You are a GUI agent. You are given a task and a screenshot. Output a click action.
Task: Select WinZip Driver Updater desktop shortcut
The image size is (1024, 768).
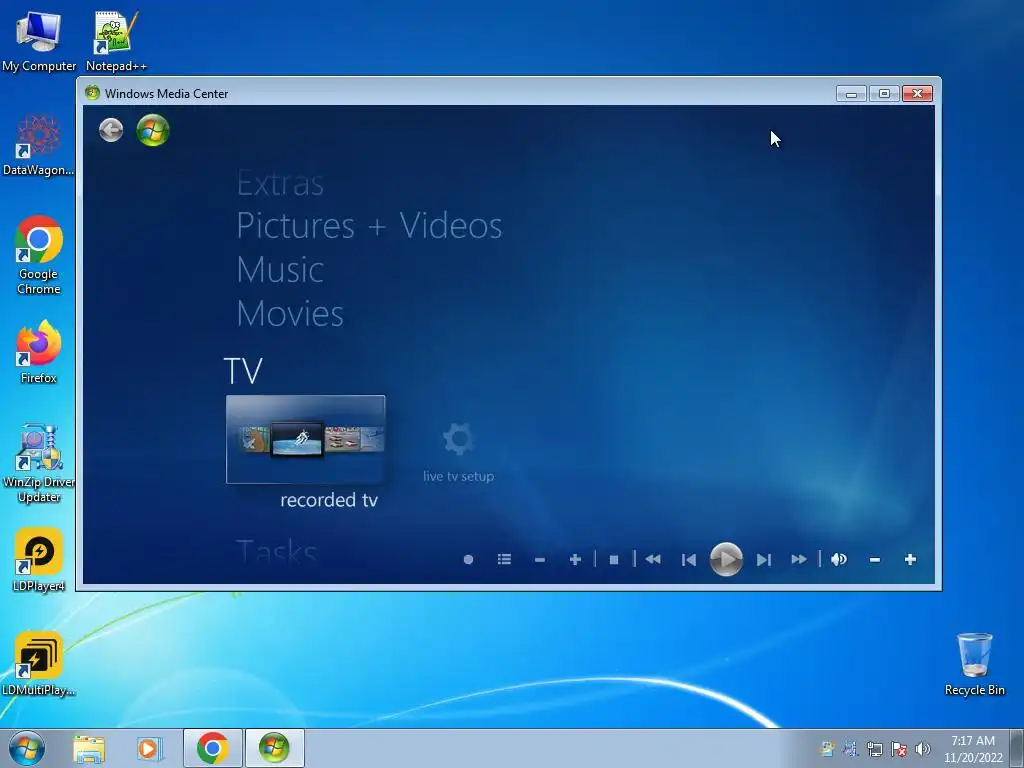39,464
